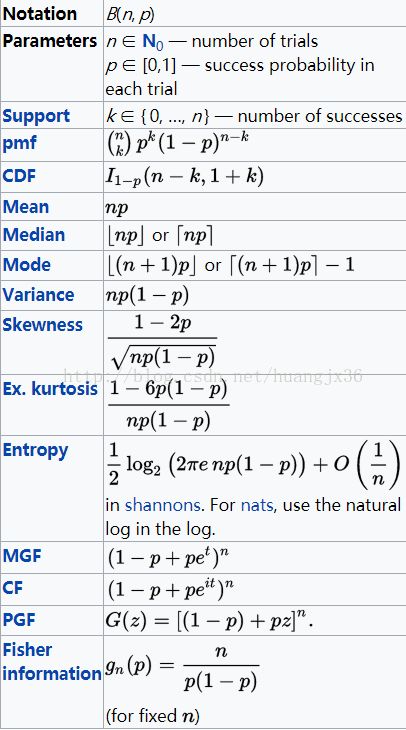This screenshot has height=730, width=406.
Task: Open the pmf link
Action: pos(19,144)
